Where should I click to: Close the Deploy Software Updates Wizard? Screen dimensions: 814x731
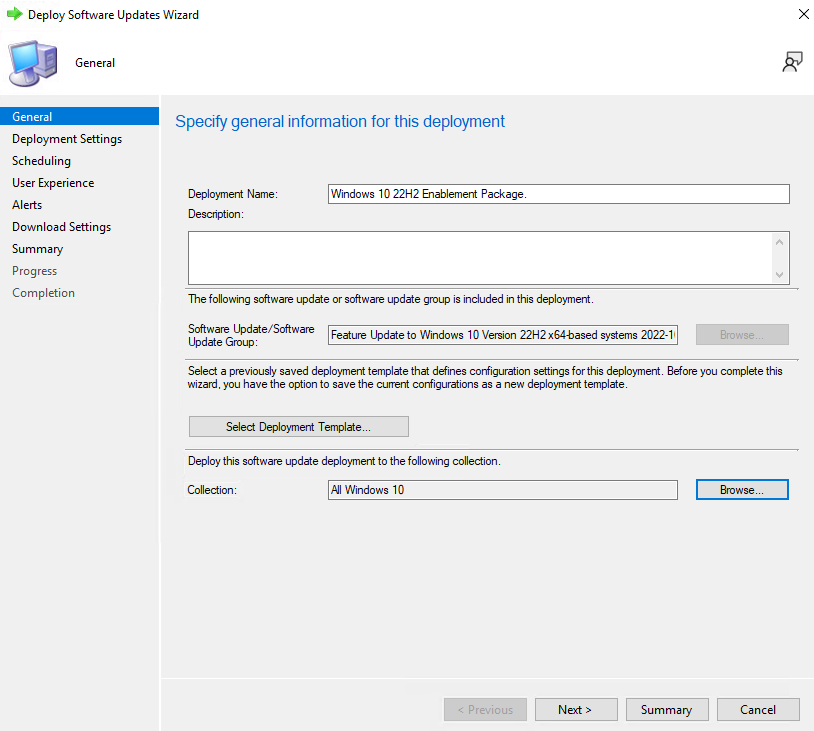pyautogui.click(x=803, y=14)
